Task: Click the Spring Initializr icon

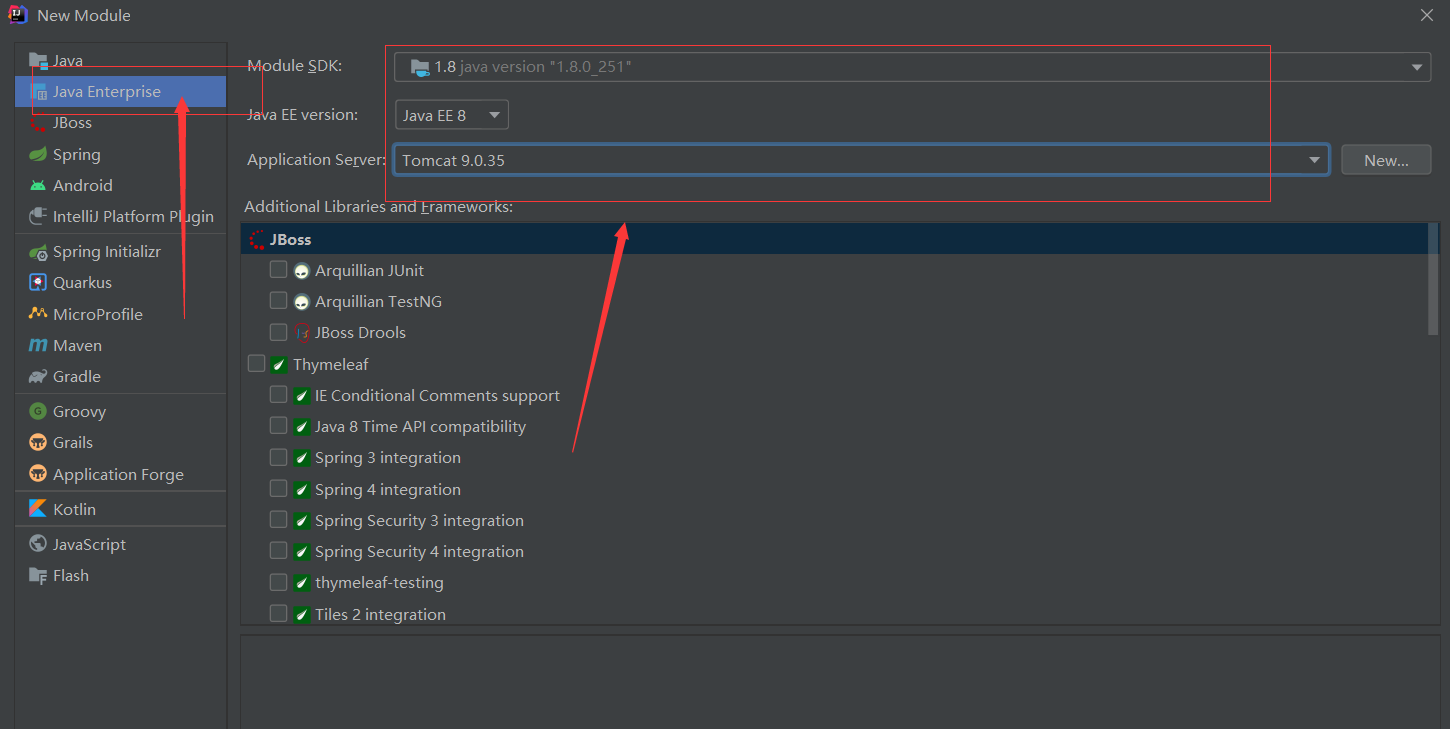Action: (x=38, y=252)
